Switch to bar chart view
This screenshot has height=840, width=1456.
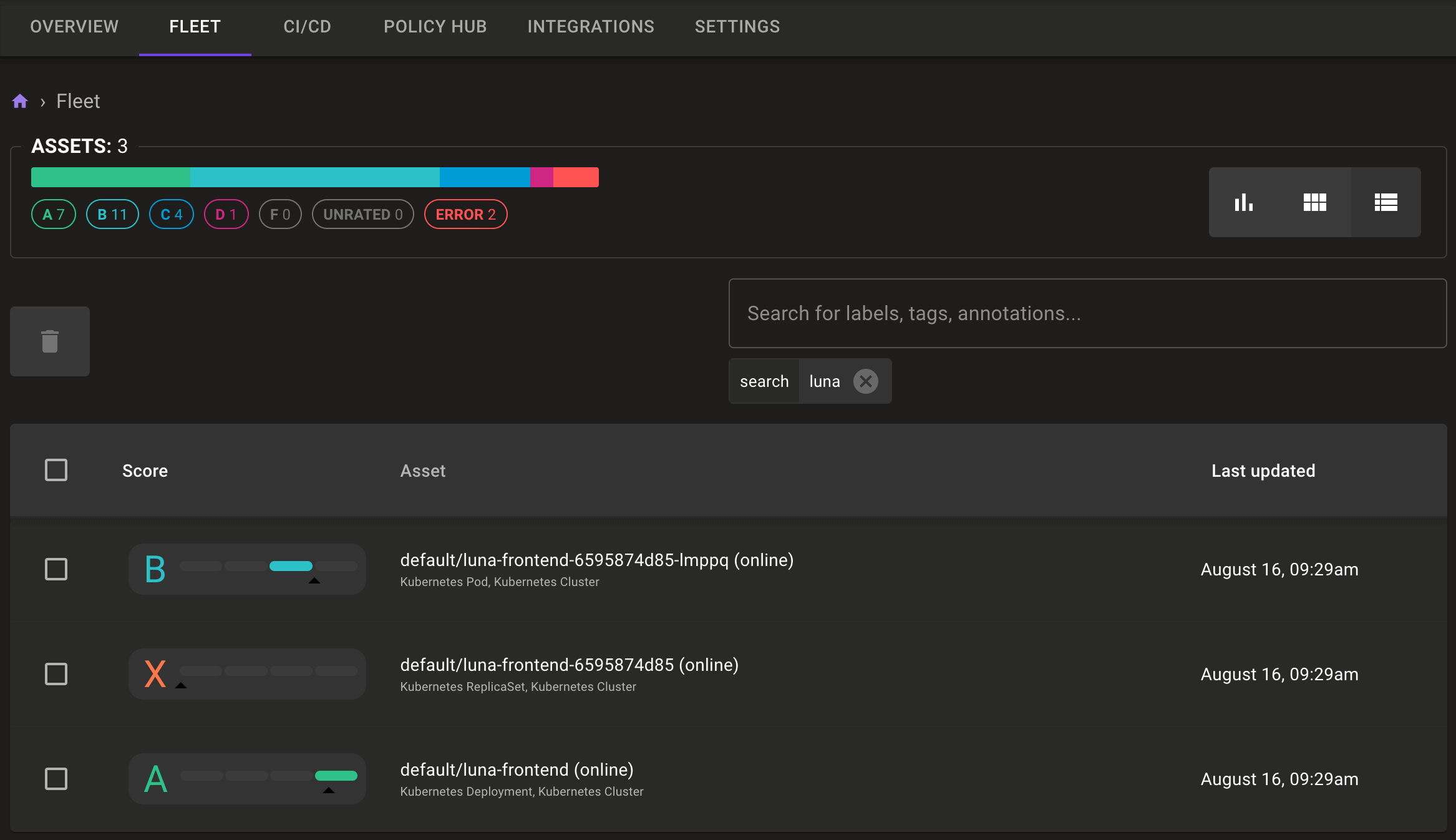(x=1244, y=202)
